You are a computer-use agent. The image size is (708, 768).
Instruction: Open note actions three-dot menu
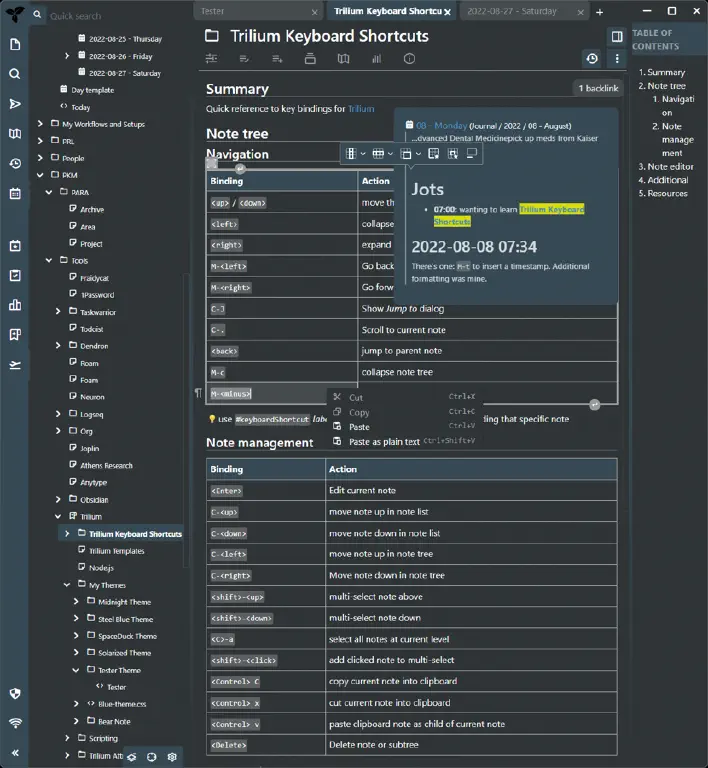[617, 59]
